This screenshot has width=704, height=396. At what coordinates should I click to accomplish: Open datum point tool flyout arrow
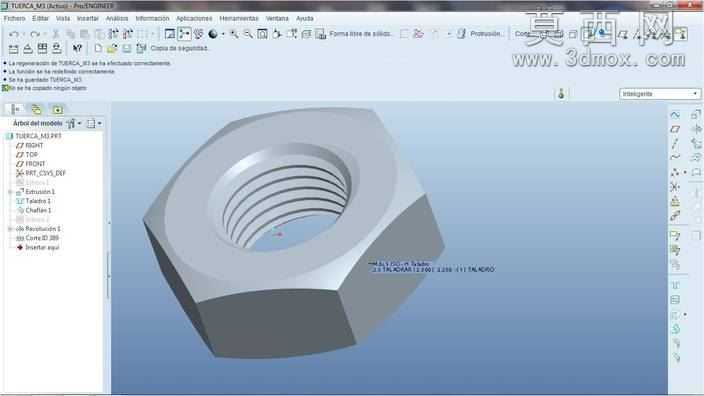[685, 172]
